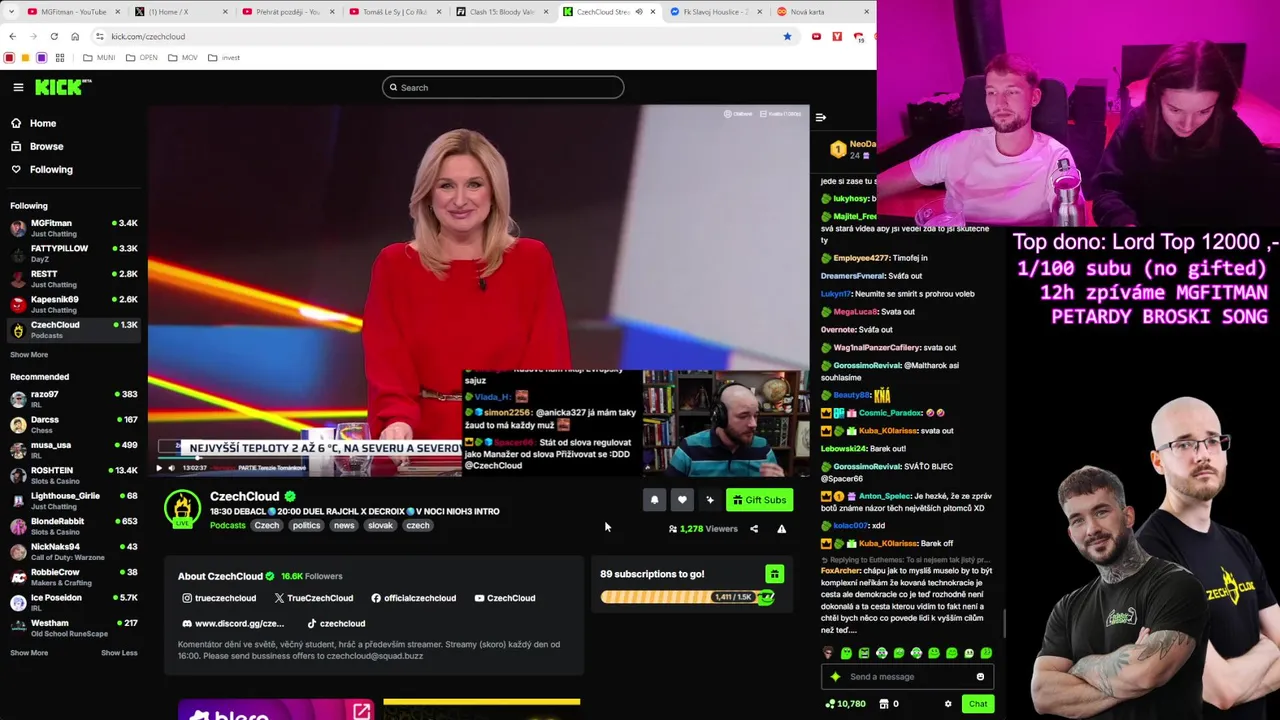Click the Podcasts category link

[x=227, y=525]
